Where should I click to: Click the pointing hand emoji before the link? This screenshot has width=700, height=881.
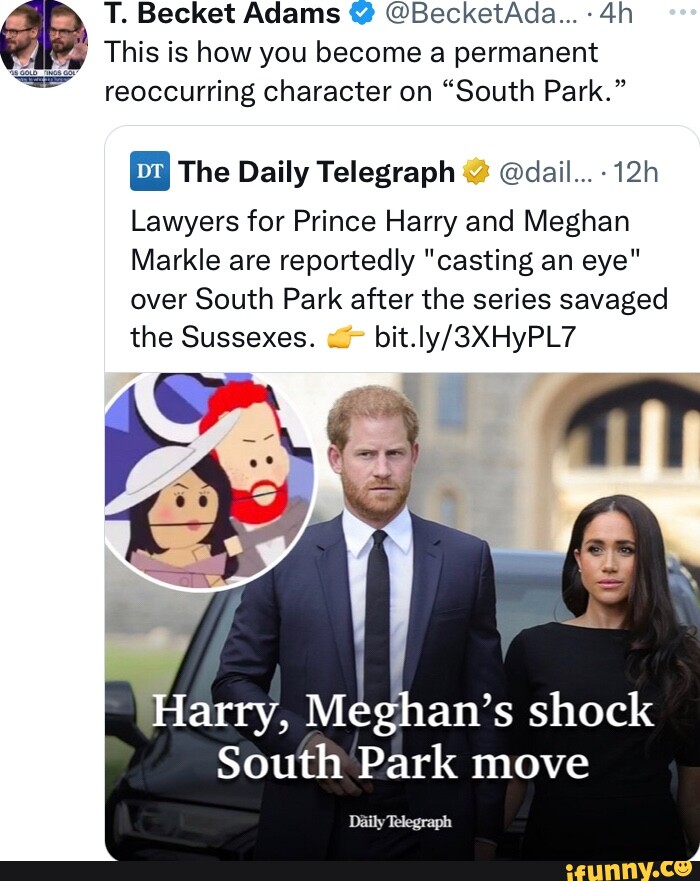point(345,338)
